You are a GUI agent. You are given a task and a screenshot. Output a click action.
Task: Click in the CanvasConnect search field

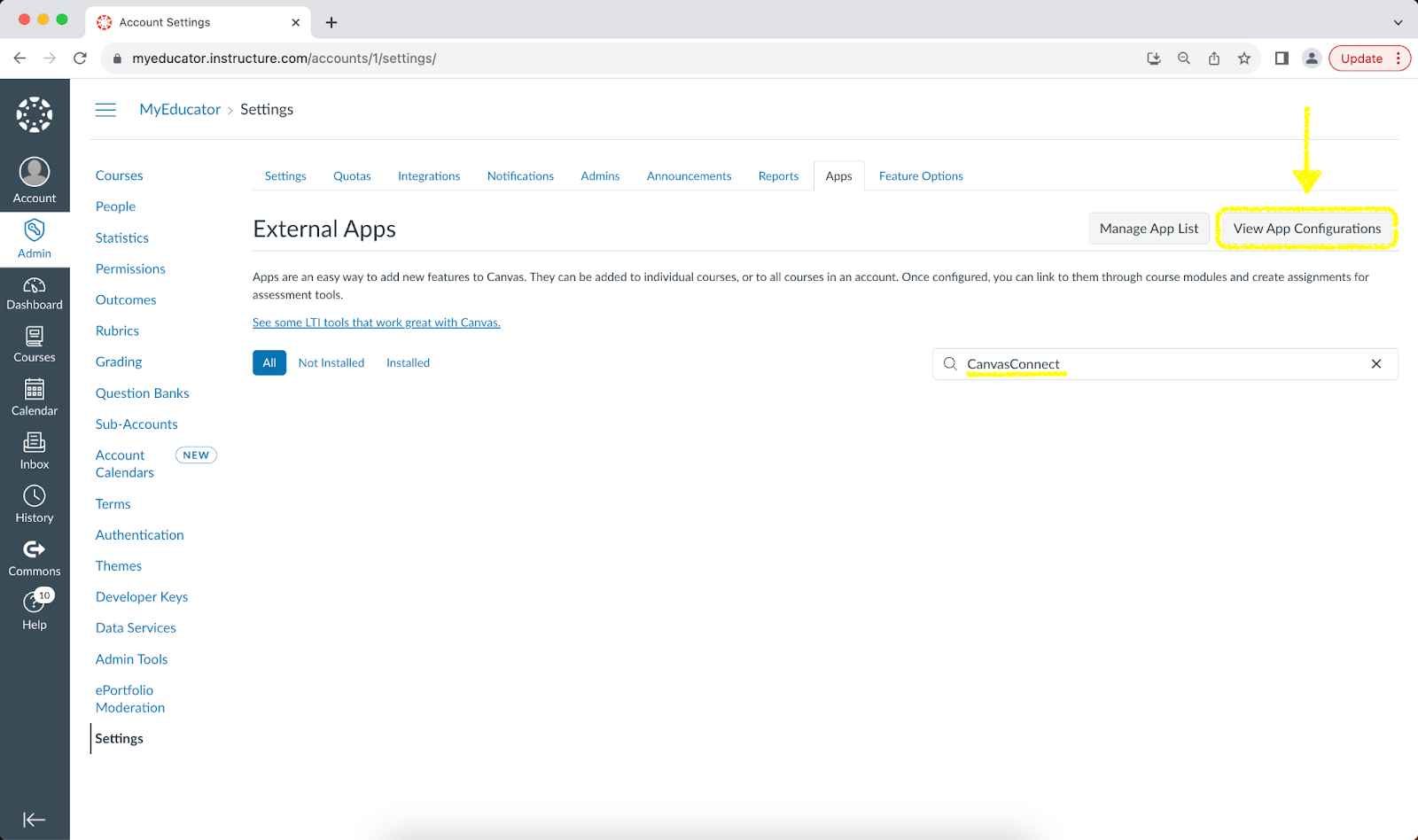[1165, 364]
